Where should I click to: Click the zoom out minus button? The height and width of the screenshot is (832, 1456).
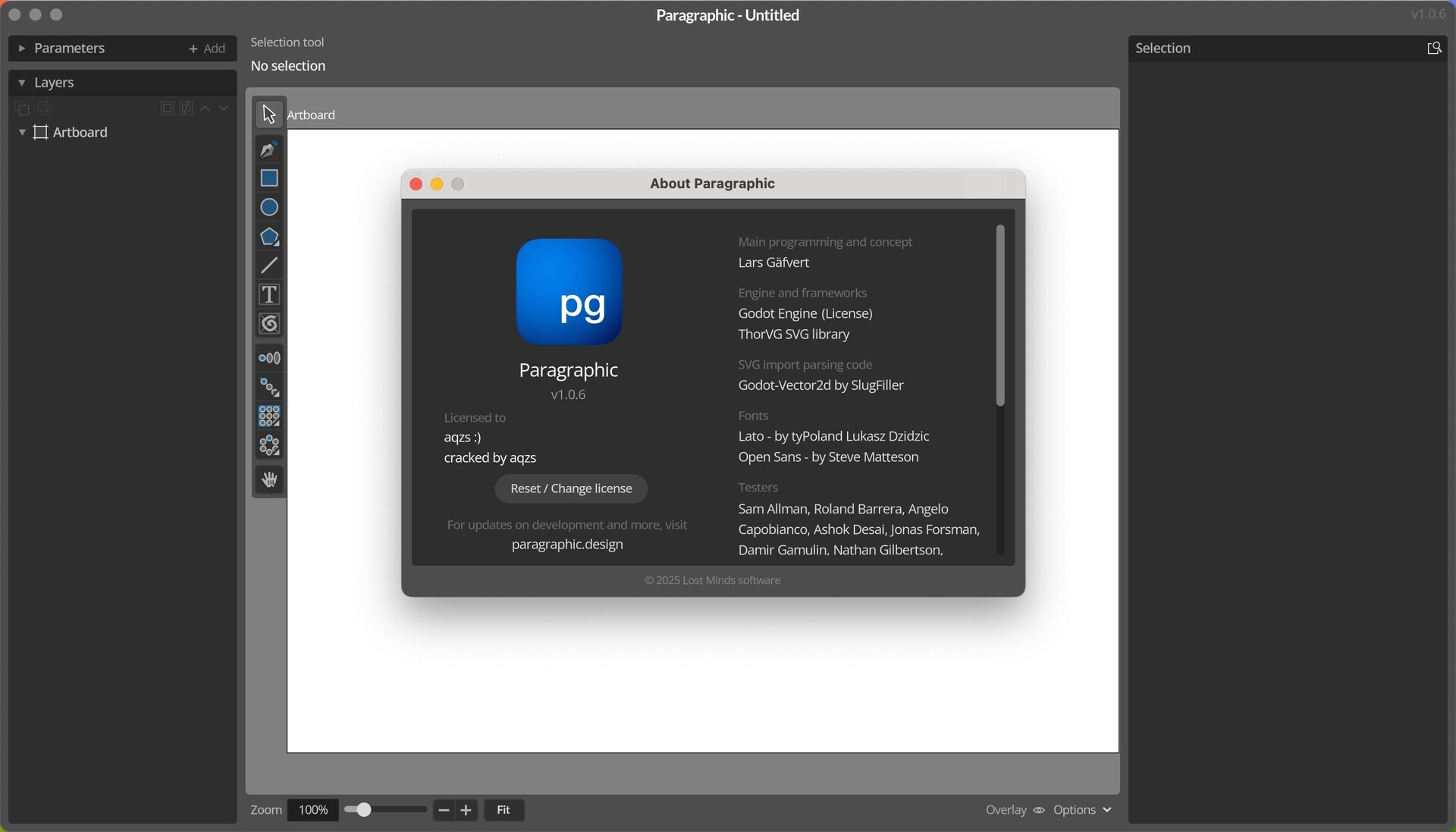pyautogui.click(x=444, y=811)
